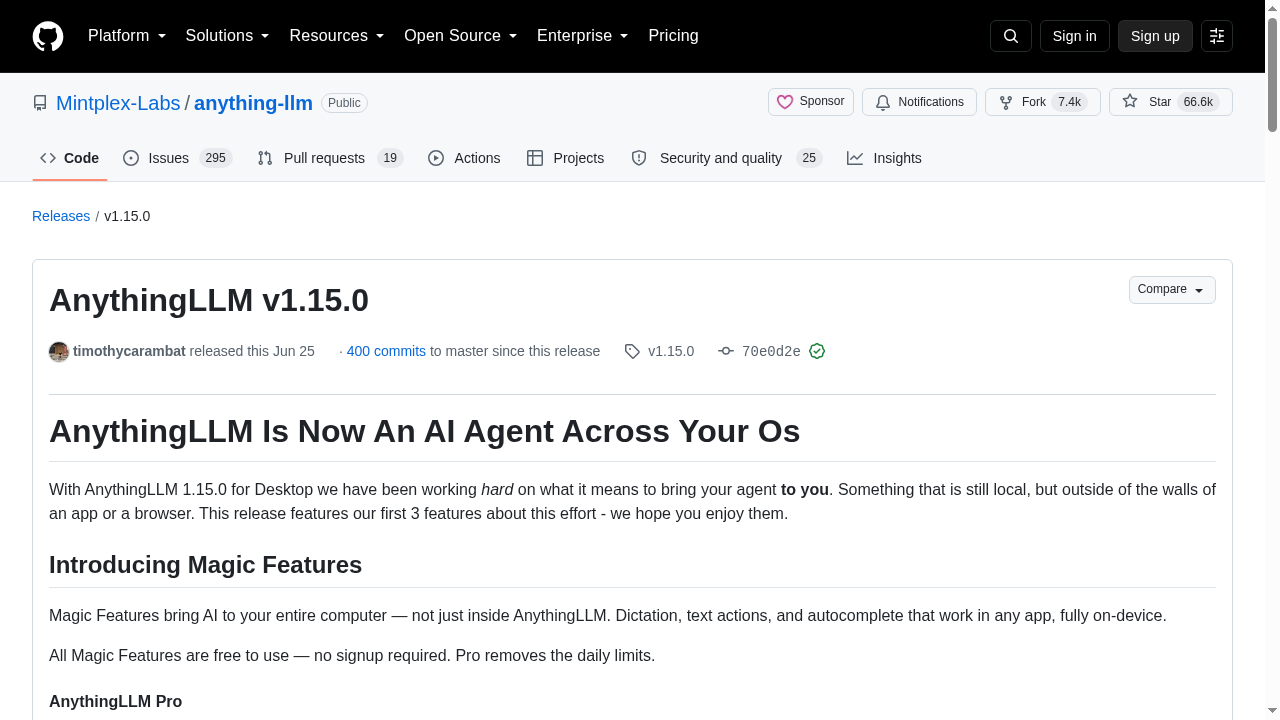The width and height of the screenshot is (1280, 720).
Task: Click the Sign in button
Action: click(x=1075, y=36)
